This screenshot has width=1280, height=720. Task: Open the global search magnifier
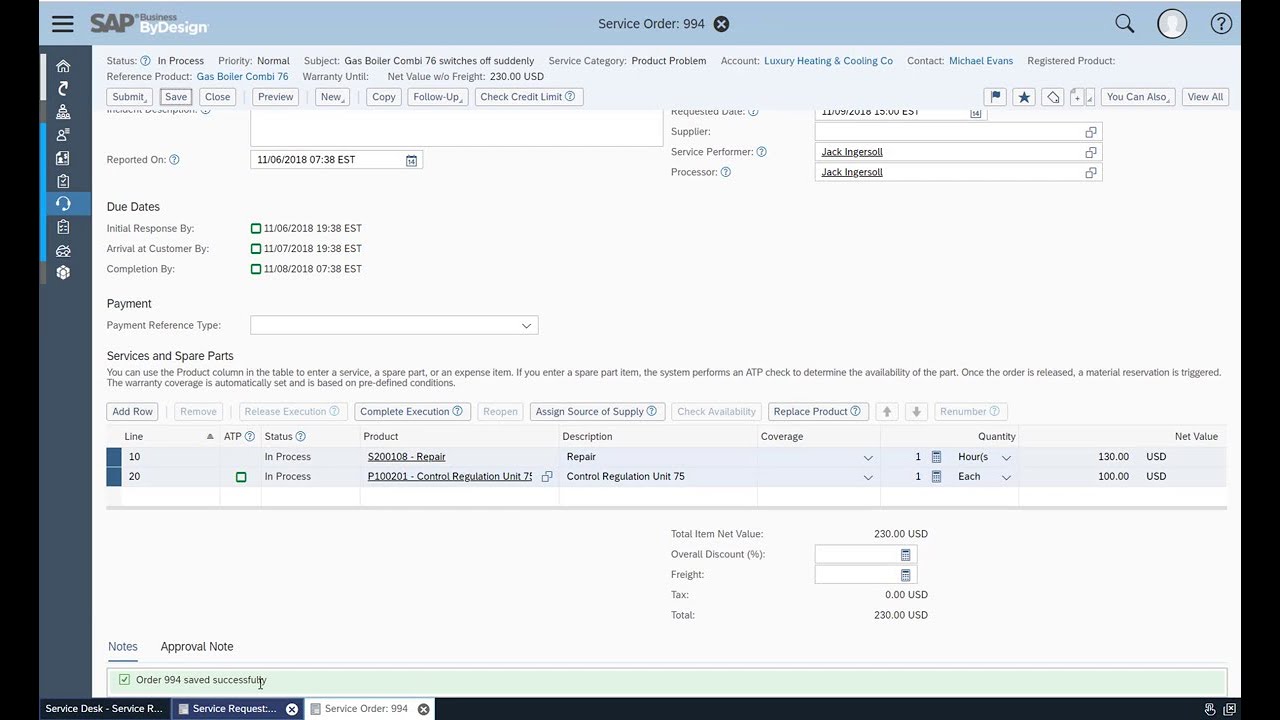[1125, 24]
